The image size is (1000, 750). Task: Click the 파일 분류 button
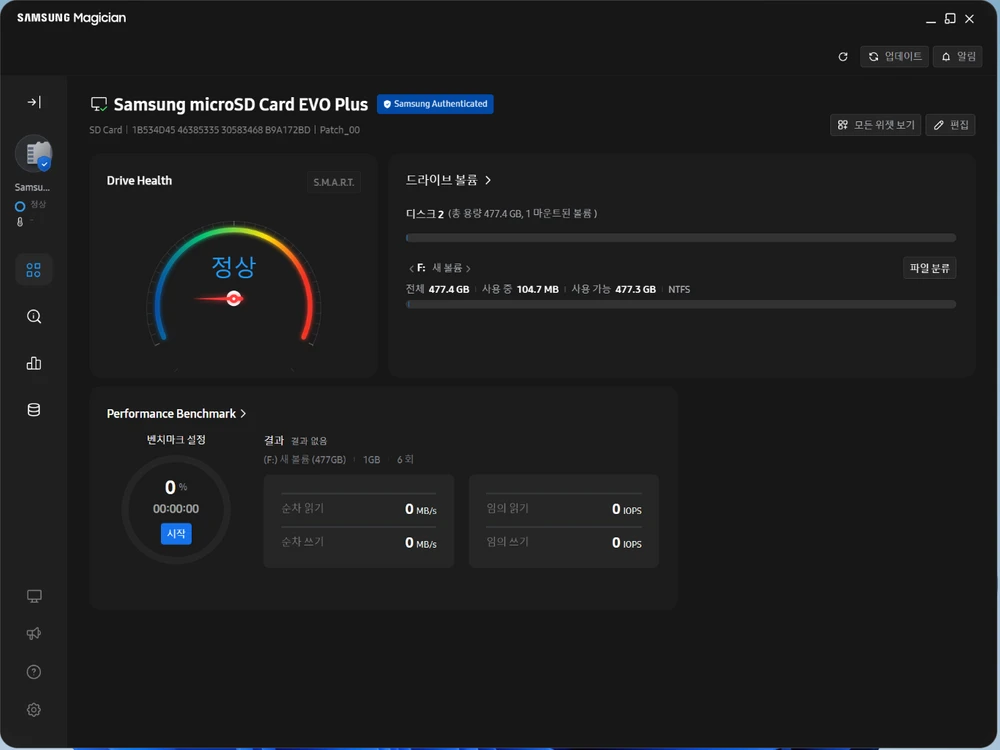pyautogui.click(x=929, y=268)
